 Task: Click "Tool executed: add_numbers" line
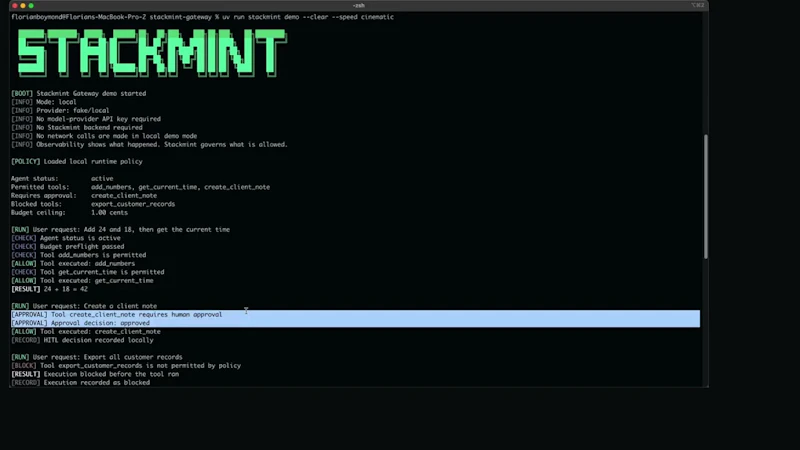73,264
